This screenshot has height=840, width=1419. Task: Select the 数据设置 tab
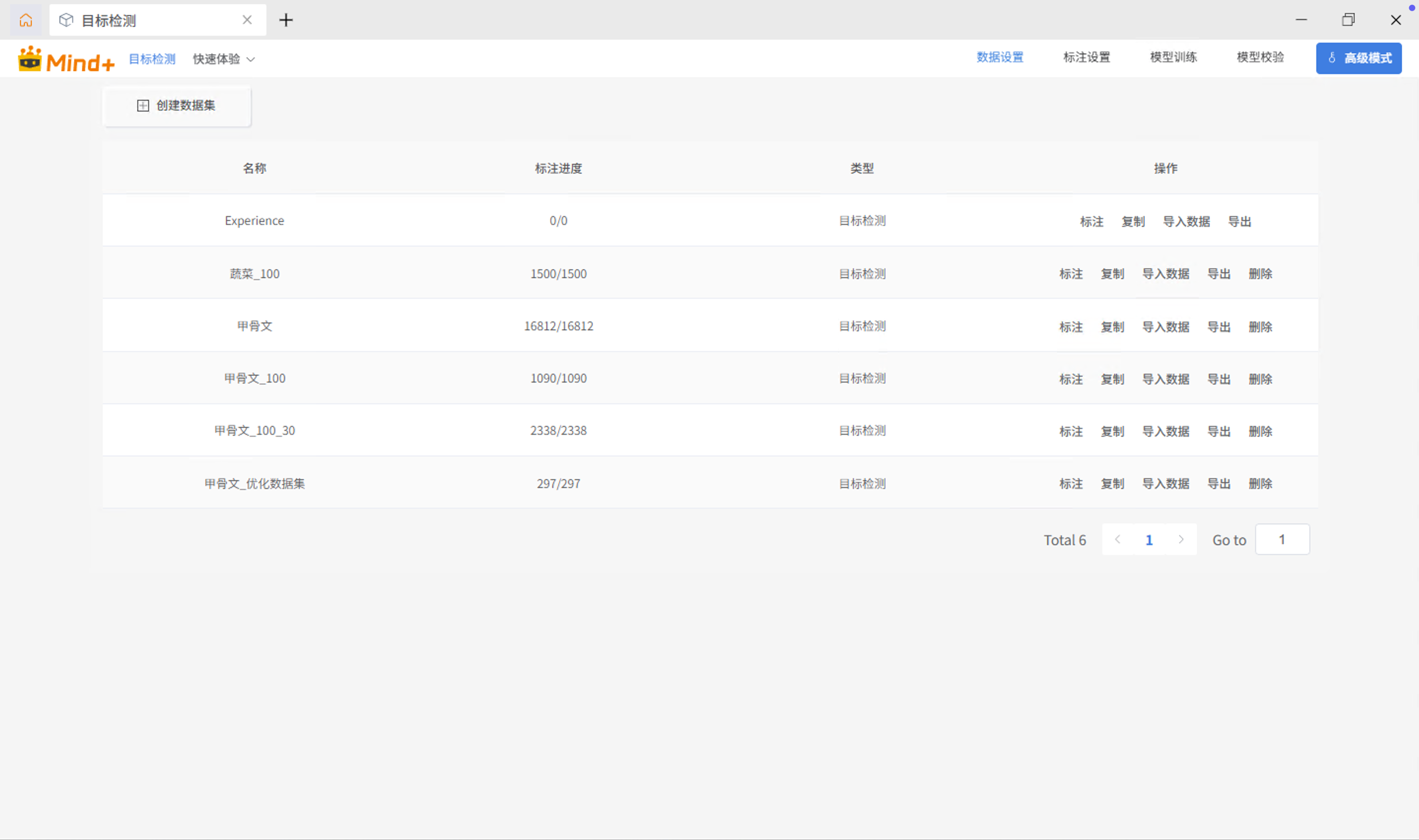[999, 57]
